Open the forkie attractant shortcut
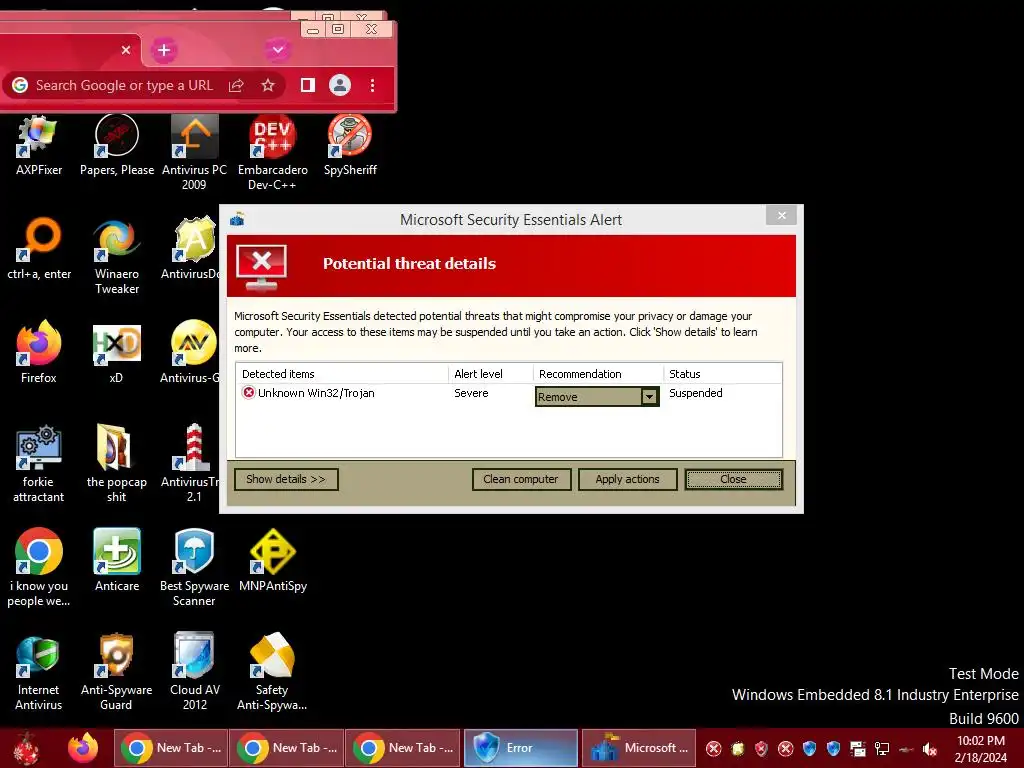The height and width of the screenshot is (768, 1024). pyautogui.click(x=39, y=464)
